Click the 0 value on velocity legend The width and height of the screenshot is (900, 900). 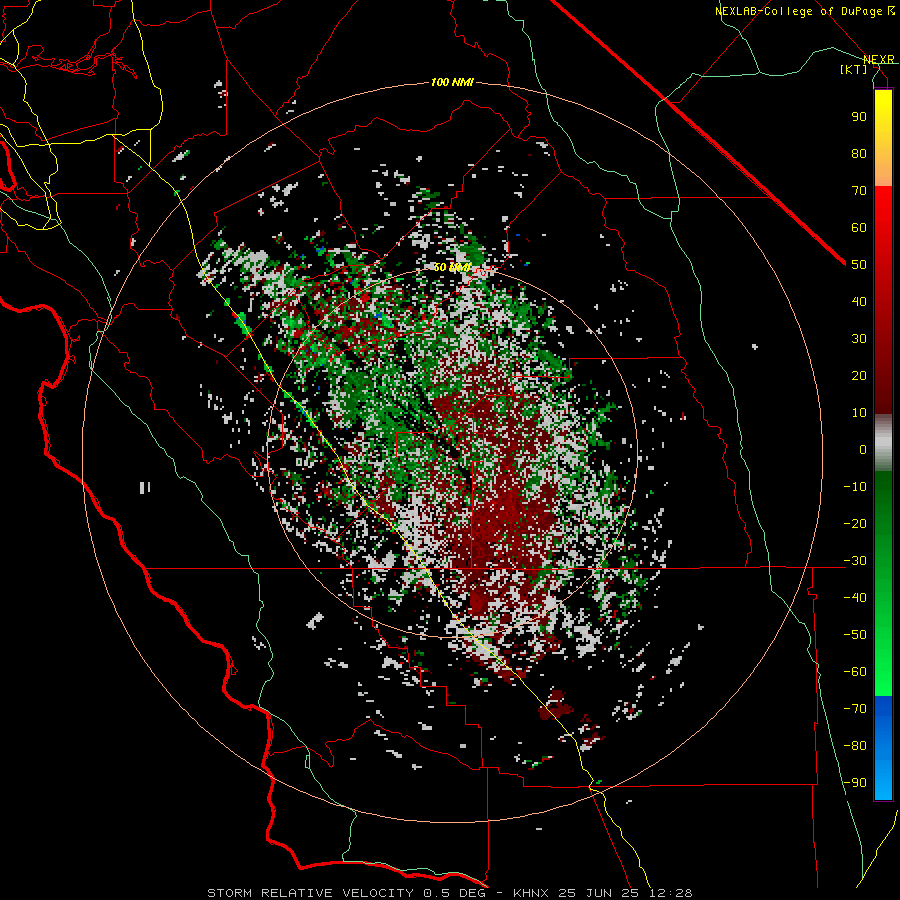click(863, 449)
